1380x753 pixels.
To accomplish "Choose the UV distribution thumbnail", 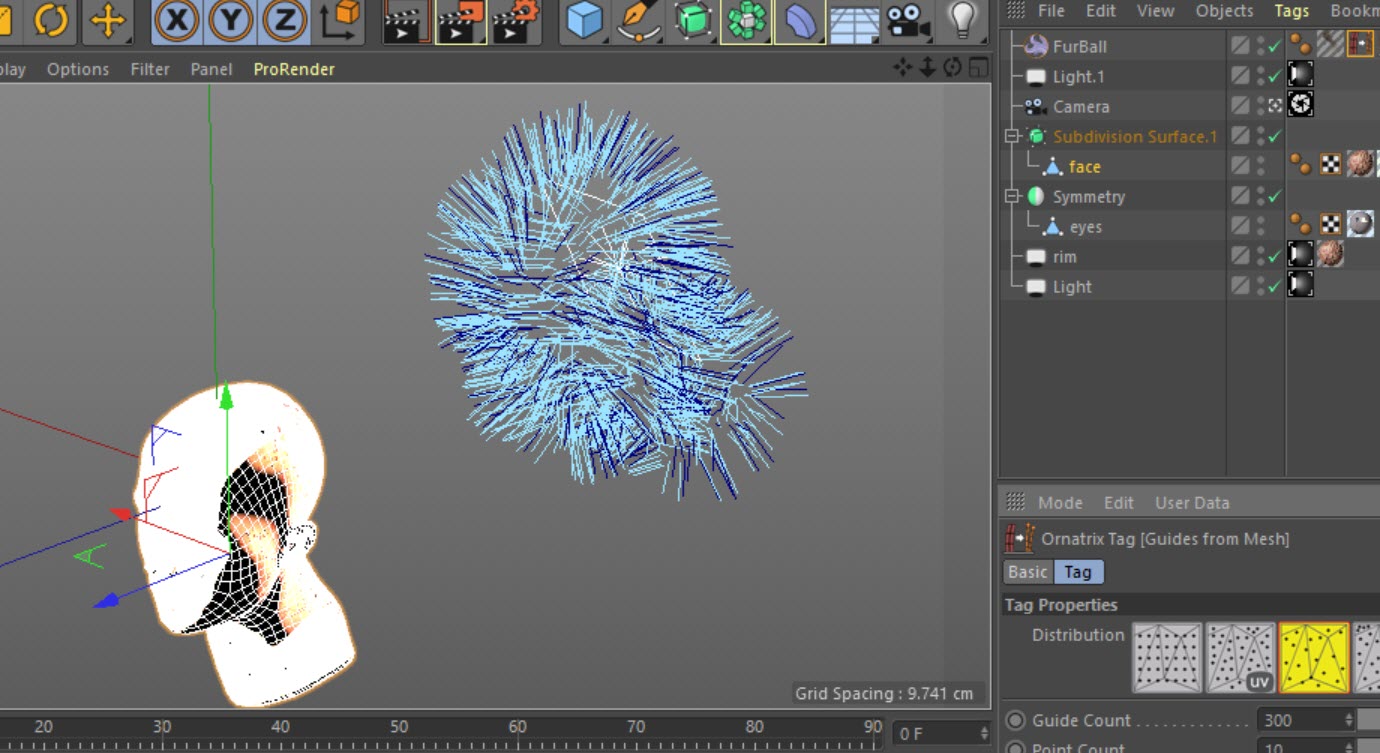I will [x=1240, y=657].
